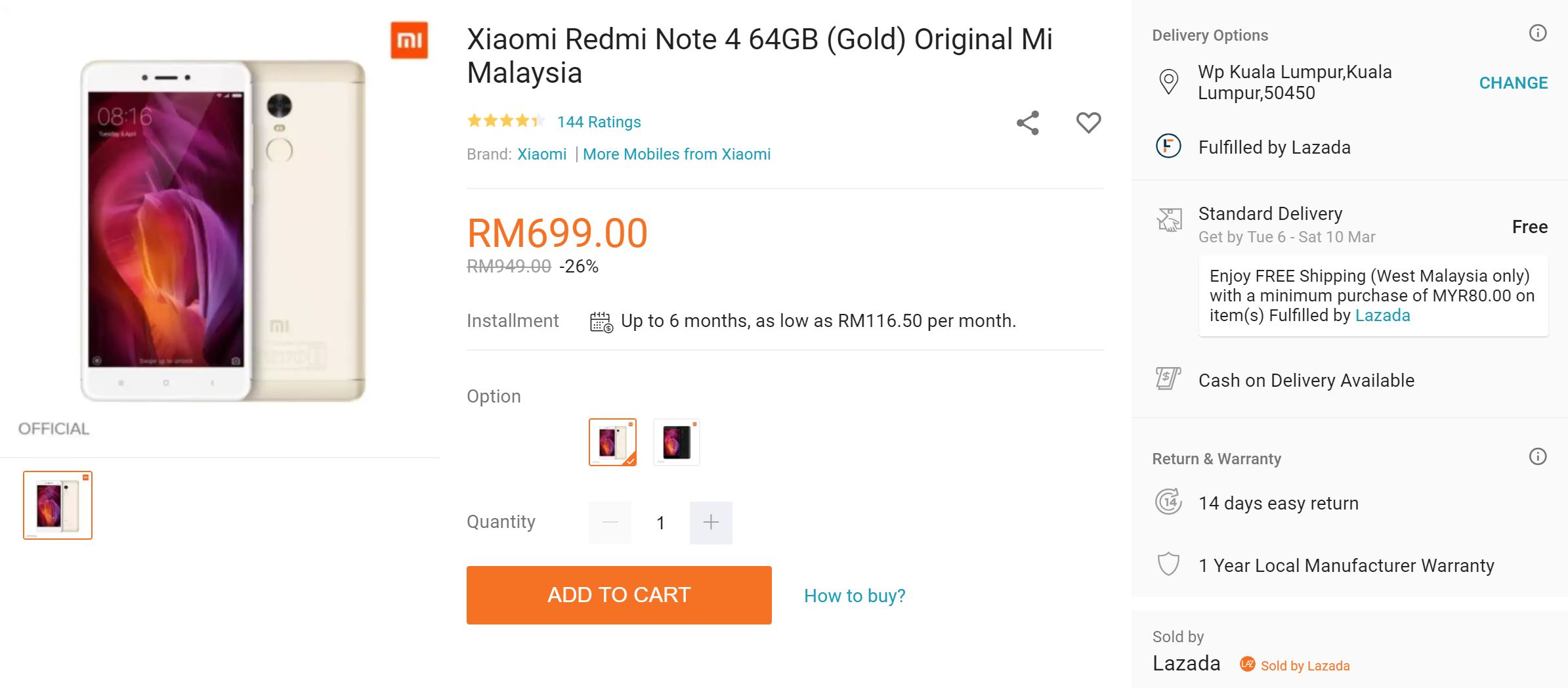Click the warranty shield icon
Viewport: 1568px width, 698px height.
(x=1168, y=564)
